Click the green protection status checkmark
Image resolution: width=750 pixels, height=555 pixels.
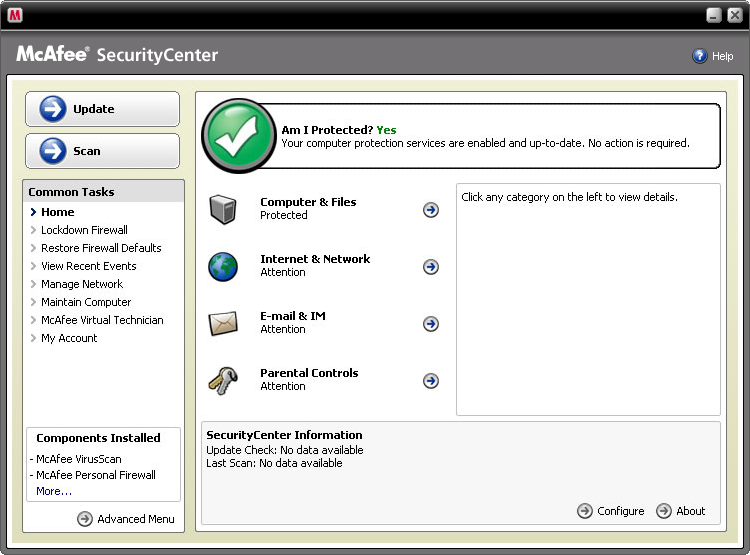tap(238, 136)
